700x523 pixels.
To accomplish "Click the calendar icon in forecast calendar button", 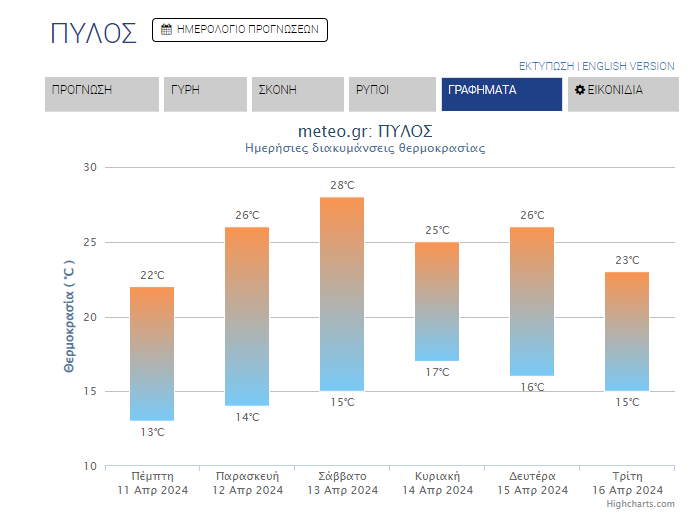I will [167, 29].
